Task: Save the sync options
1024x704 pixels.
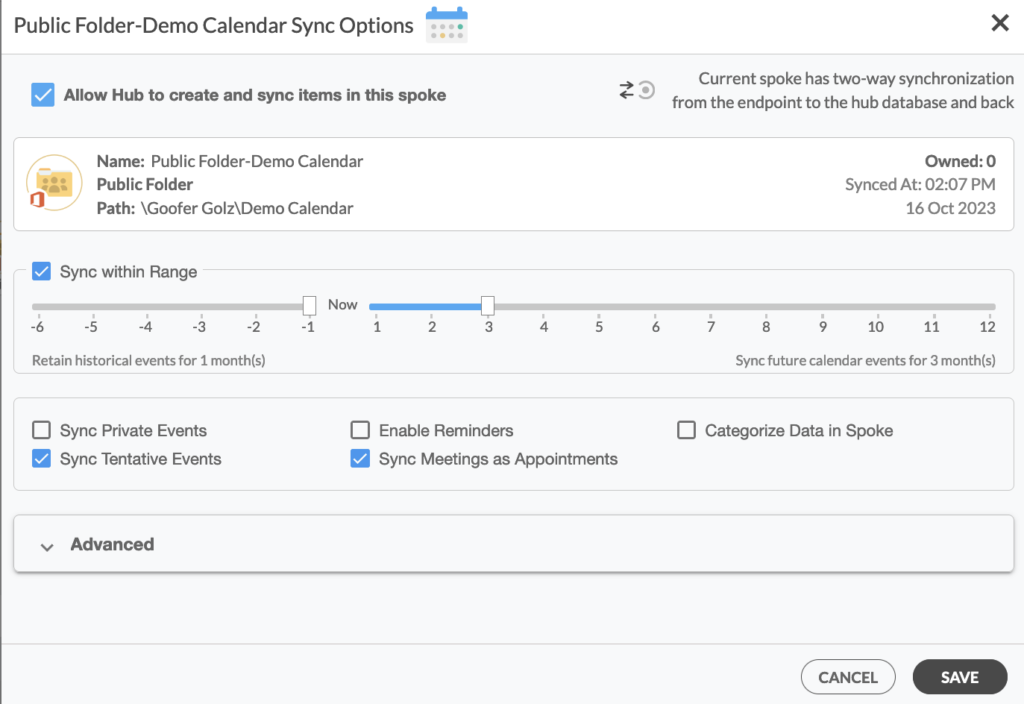Action: (x=959, y=677)
